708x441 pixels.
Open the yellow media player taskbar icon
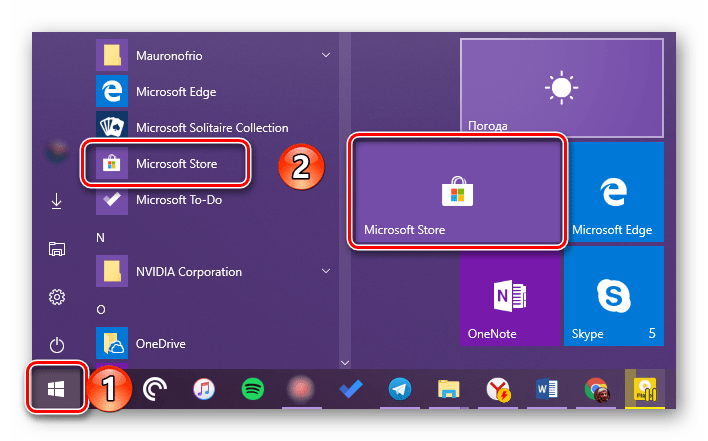[645, 389]
